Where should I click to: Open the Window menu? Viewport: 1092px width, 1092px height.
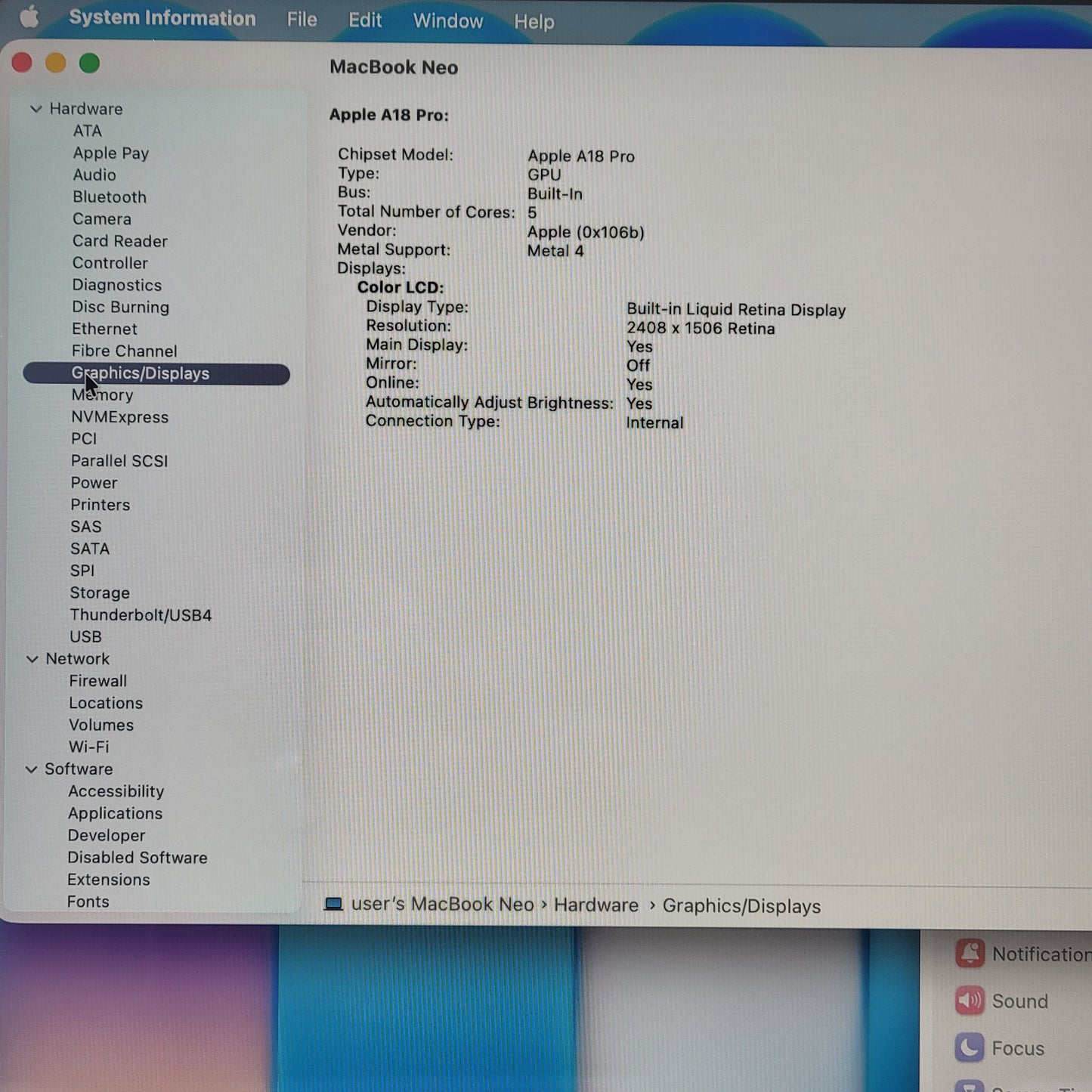448,21
